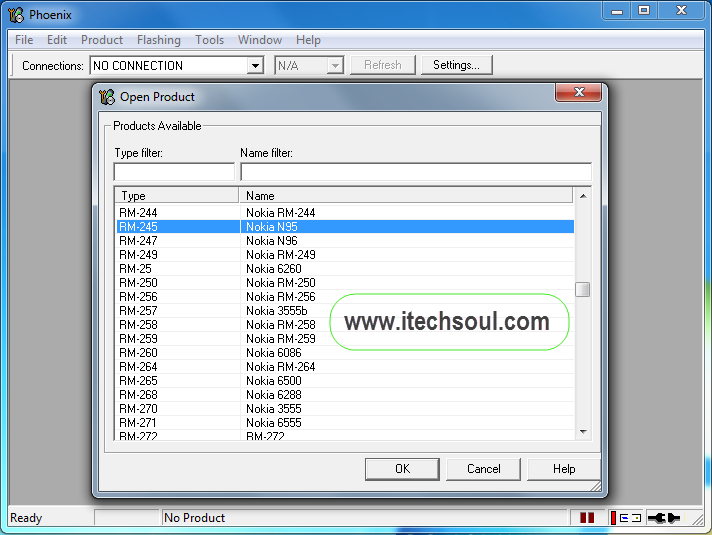Screen dimensions: 712x535
Task: Select the RM-256 row
Action: [345, 297]
